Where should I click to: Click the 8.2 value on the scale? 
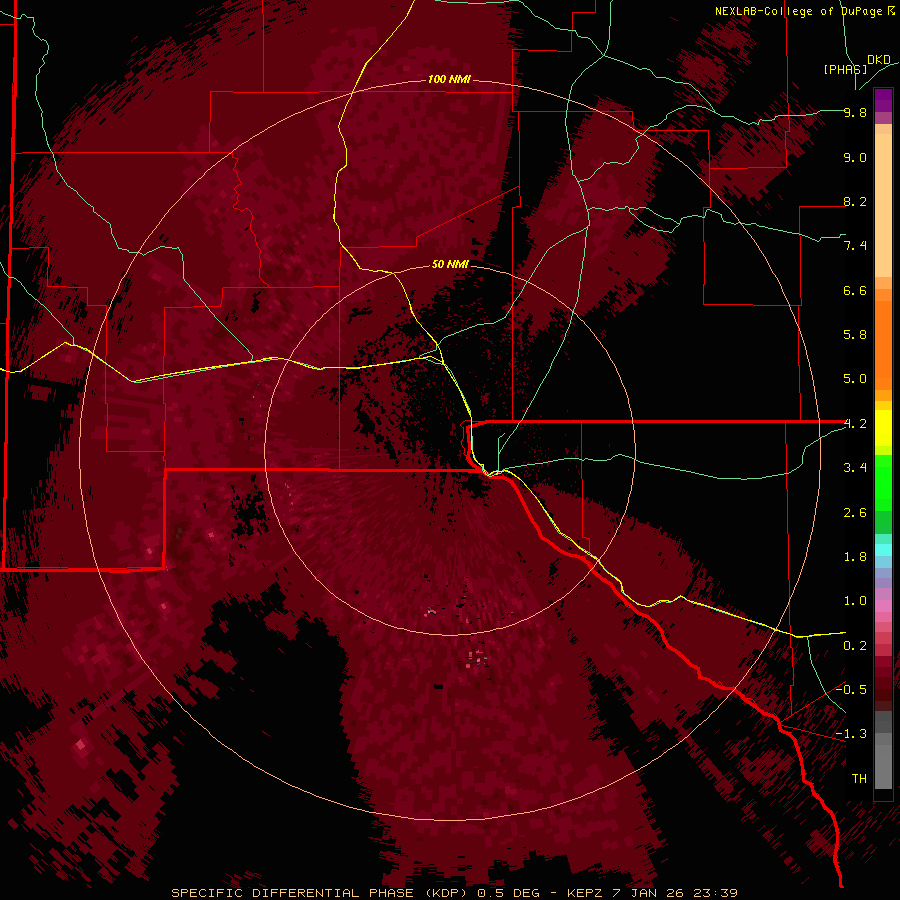[855, 201]
